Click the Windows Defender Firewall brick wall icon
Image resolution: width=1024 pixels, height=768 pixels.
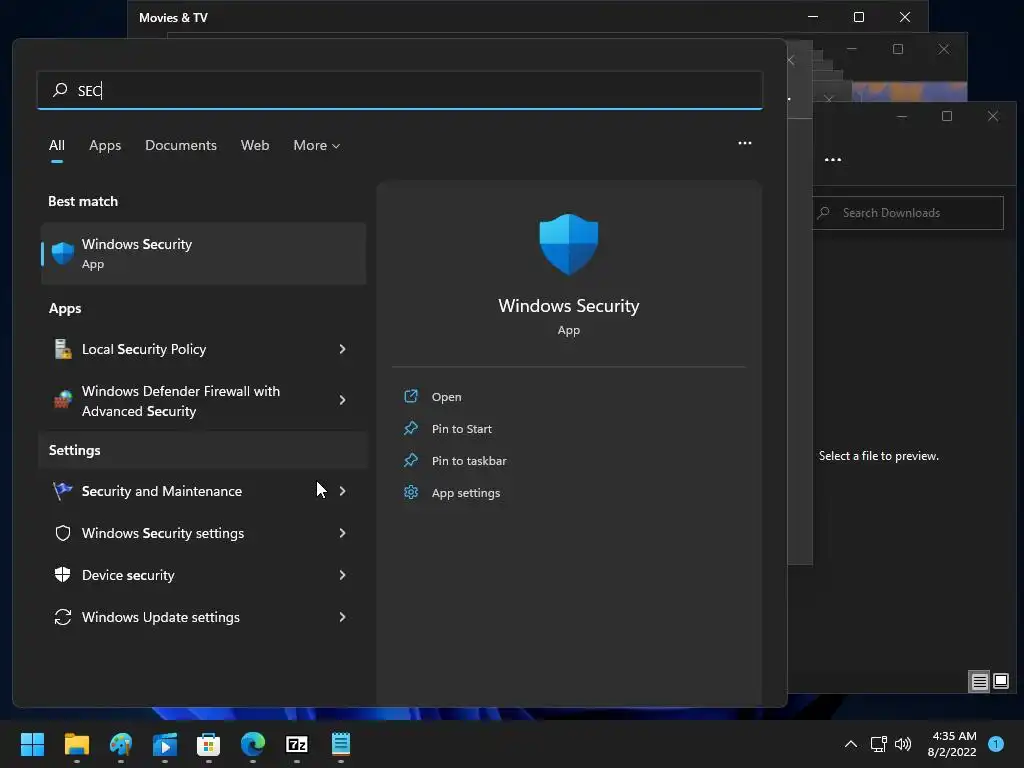[63, 400]
